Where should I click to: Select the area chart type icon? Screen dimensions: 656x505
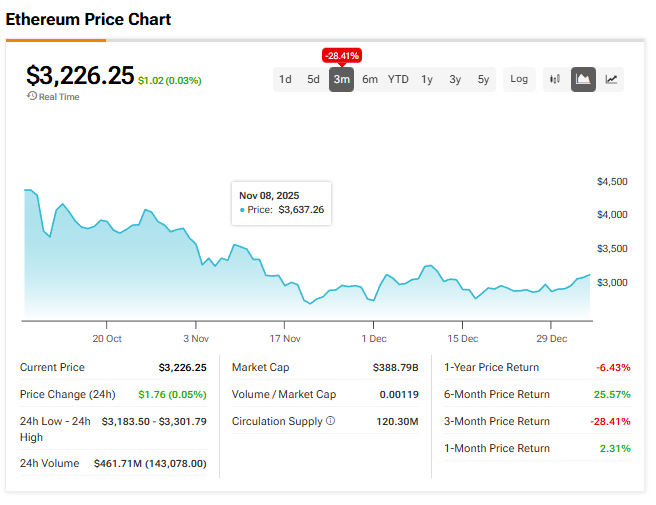(583, 79)
